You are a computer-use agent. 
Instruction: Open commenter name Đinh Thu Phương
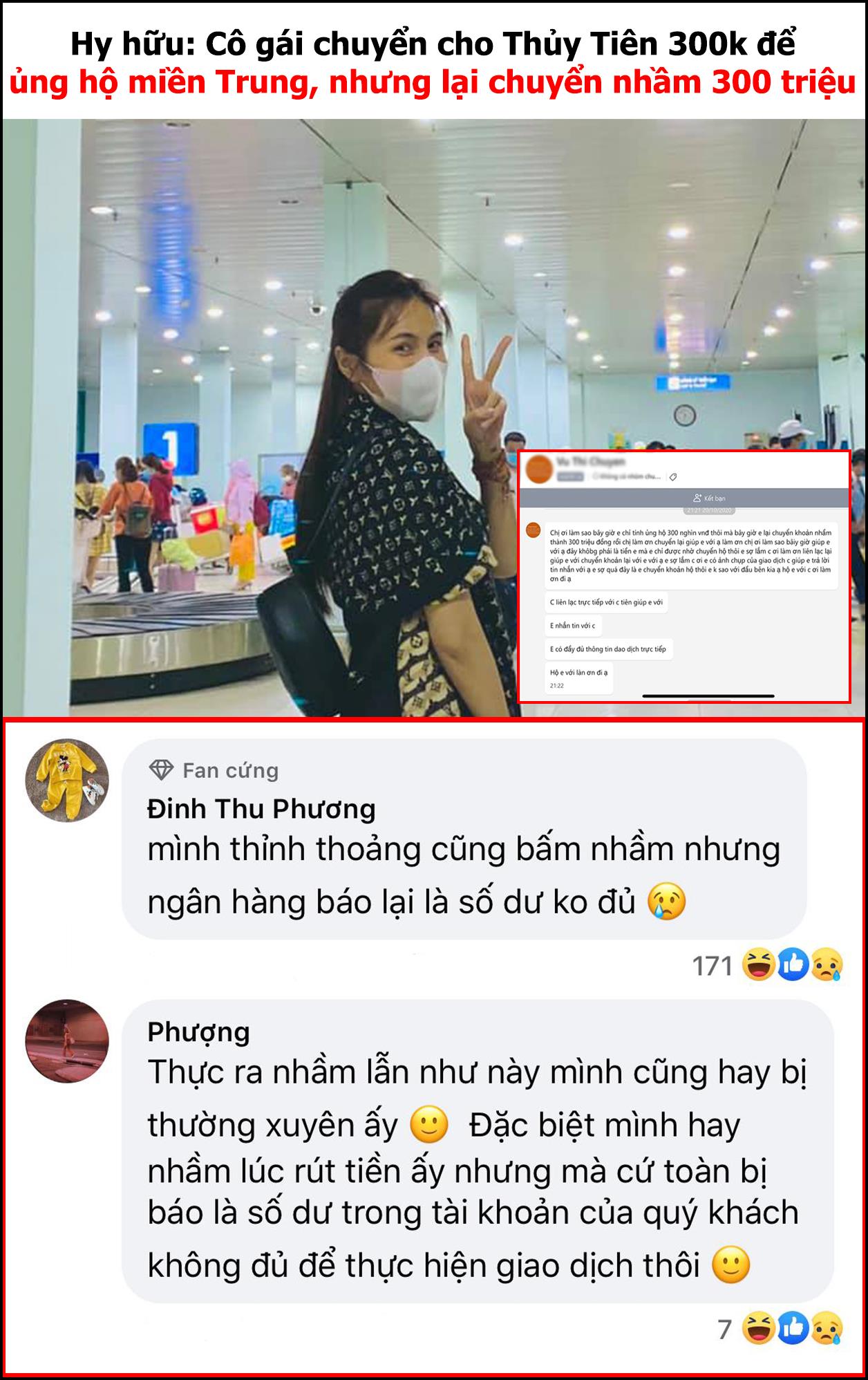261,809
